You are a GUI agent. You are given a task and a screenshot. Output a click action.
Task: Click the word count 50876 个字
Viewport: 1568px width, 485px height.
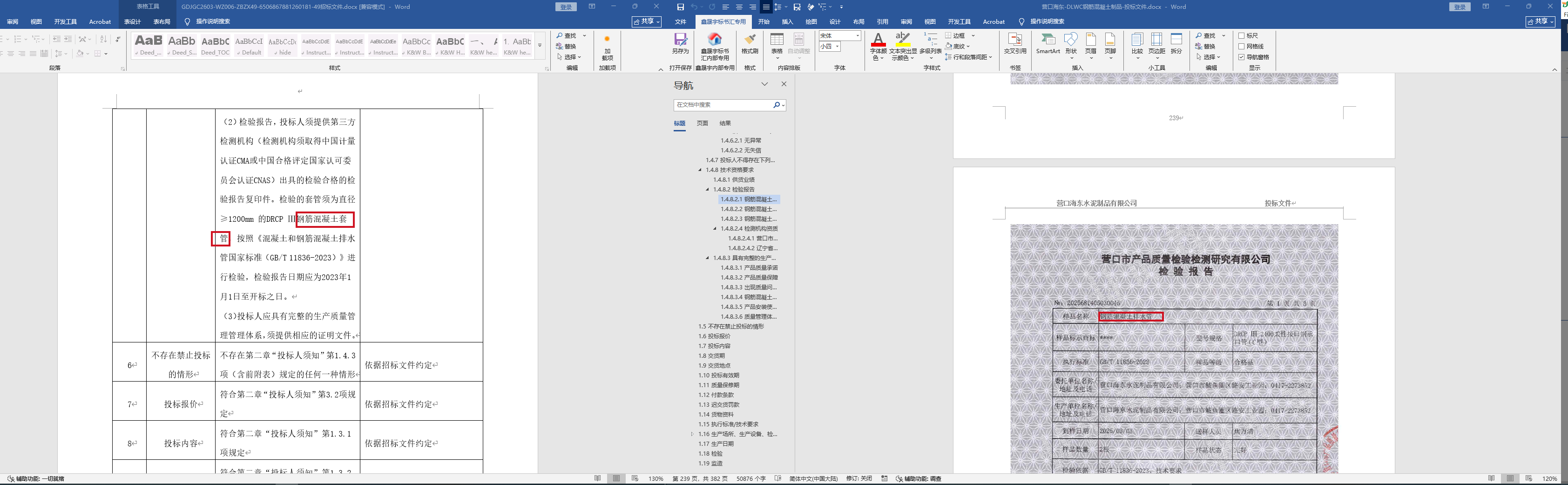[751, 479]
